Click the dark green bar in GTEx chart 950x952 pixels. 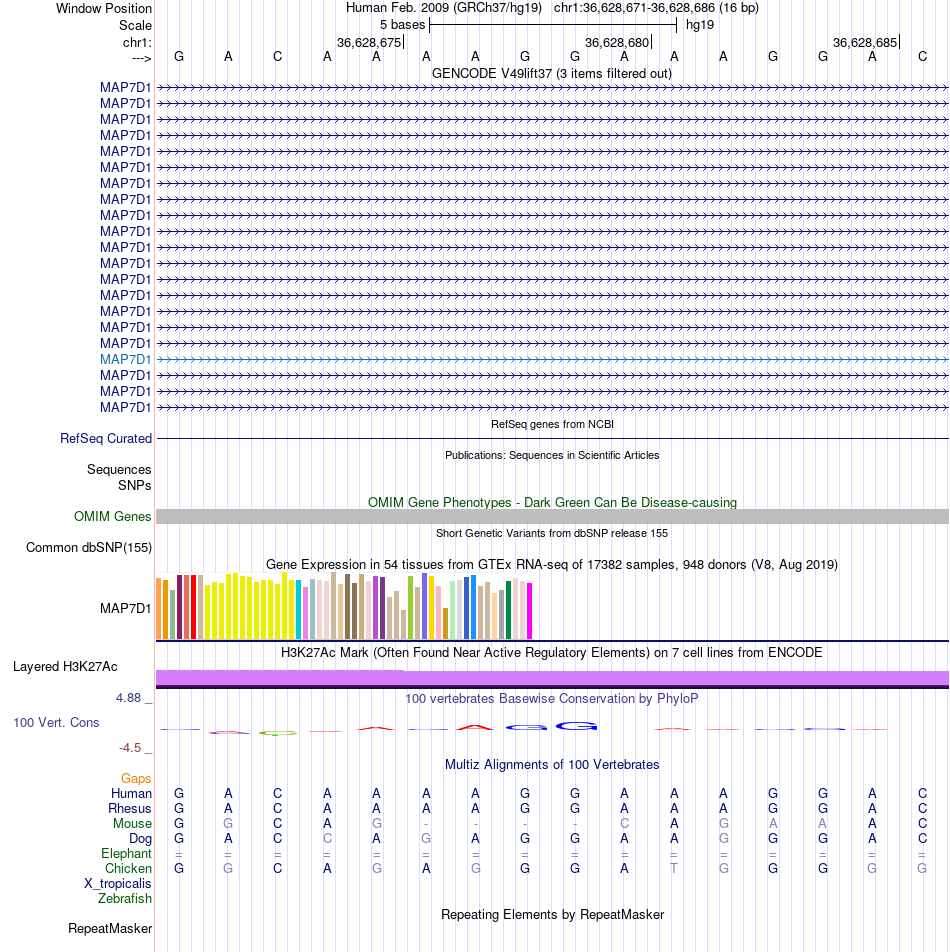pos(509,610)
